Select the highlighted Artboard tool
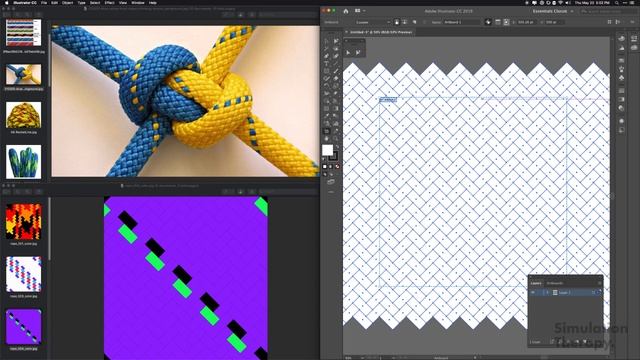Image resolution: width=640 pixels, height=360 pixels. click(x=327, y=131)
